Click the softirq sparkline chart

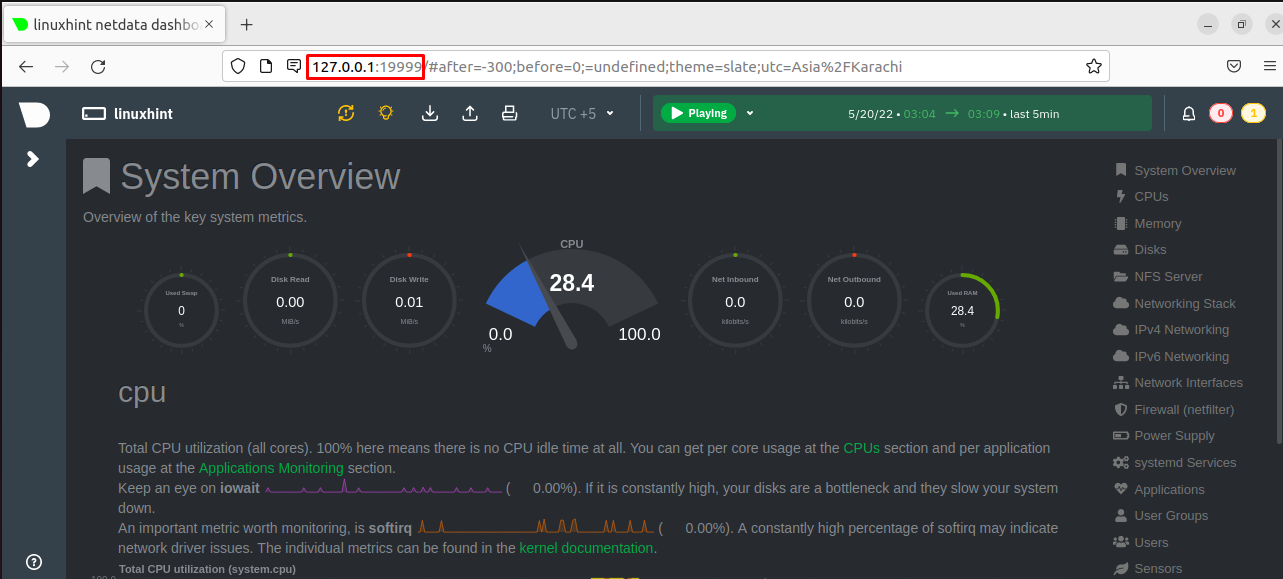[537, 527]
